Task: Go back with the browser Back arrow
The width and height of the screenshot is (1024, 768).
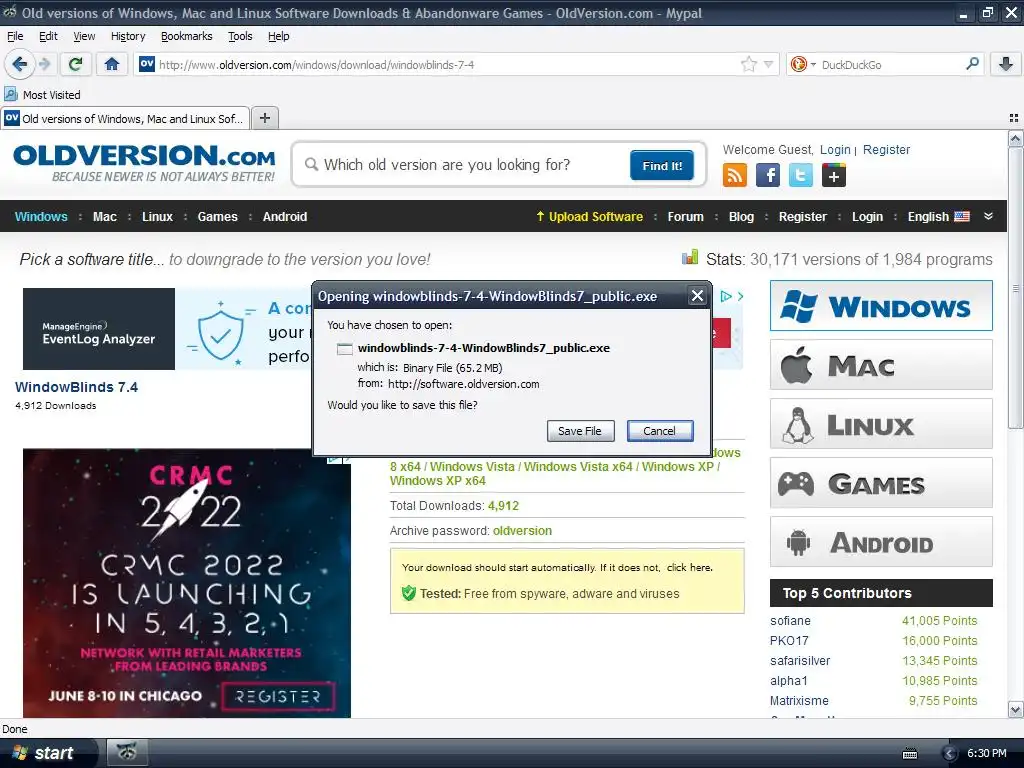Action: click(19, 64)
